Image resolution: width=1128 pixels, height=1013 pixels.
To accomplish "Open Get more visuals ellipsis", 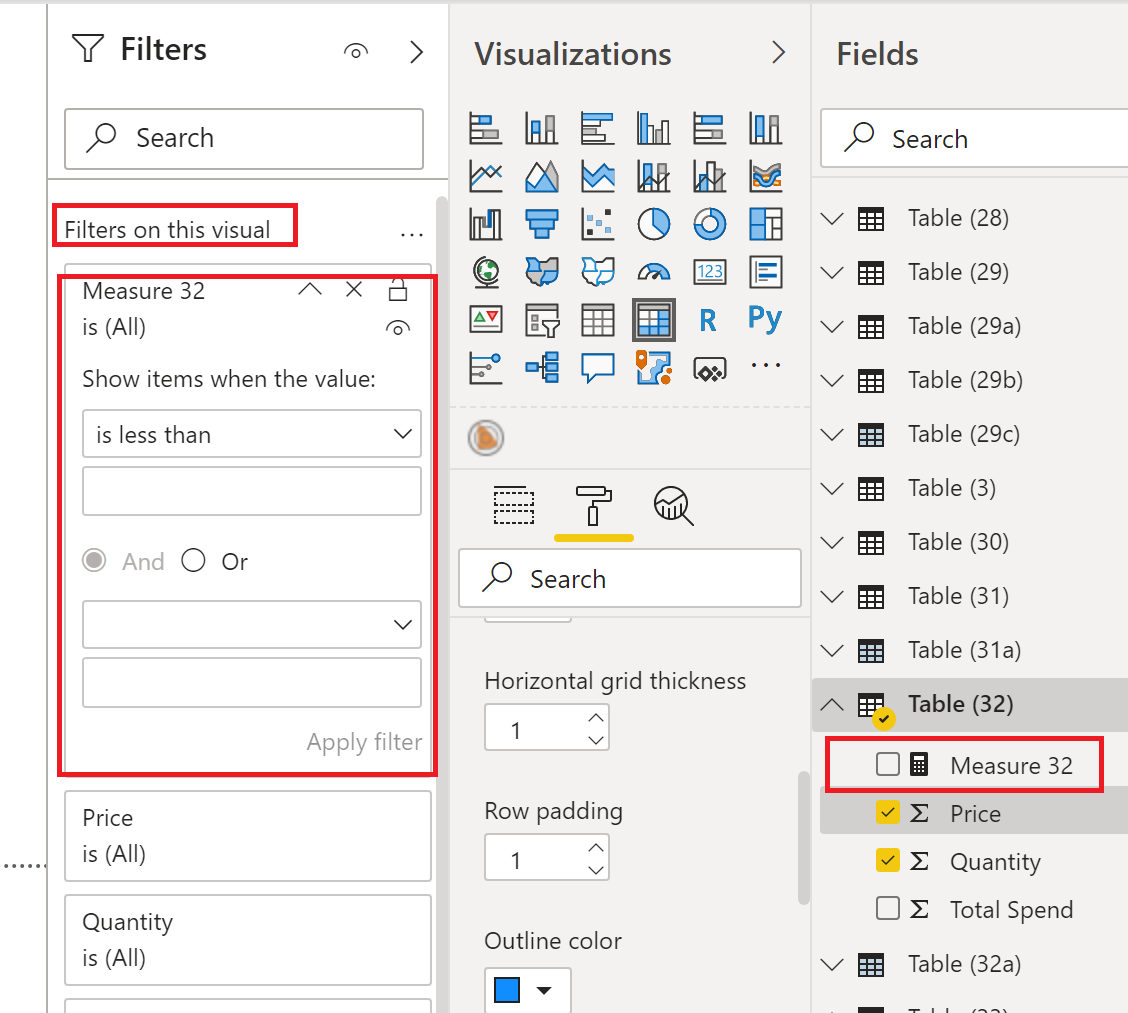I will click(x=765, y=365).
